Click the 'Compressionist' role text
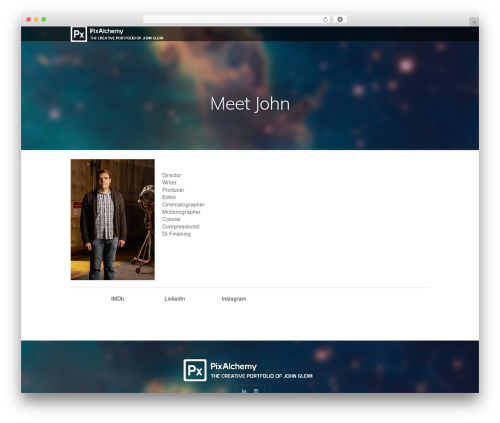The width and height of the screenshot is (500, 423). [x=181, y=226]
